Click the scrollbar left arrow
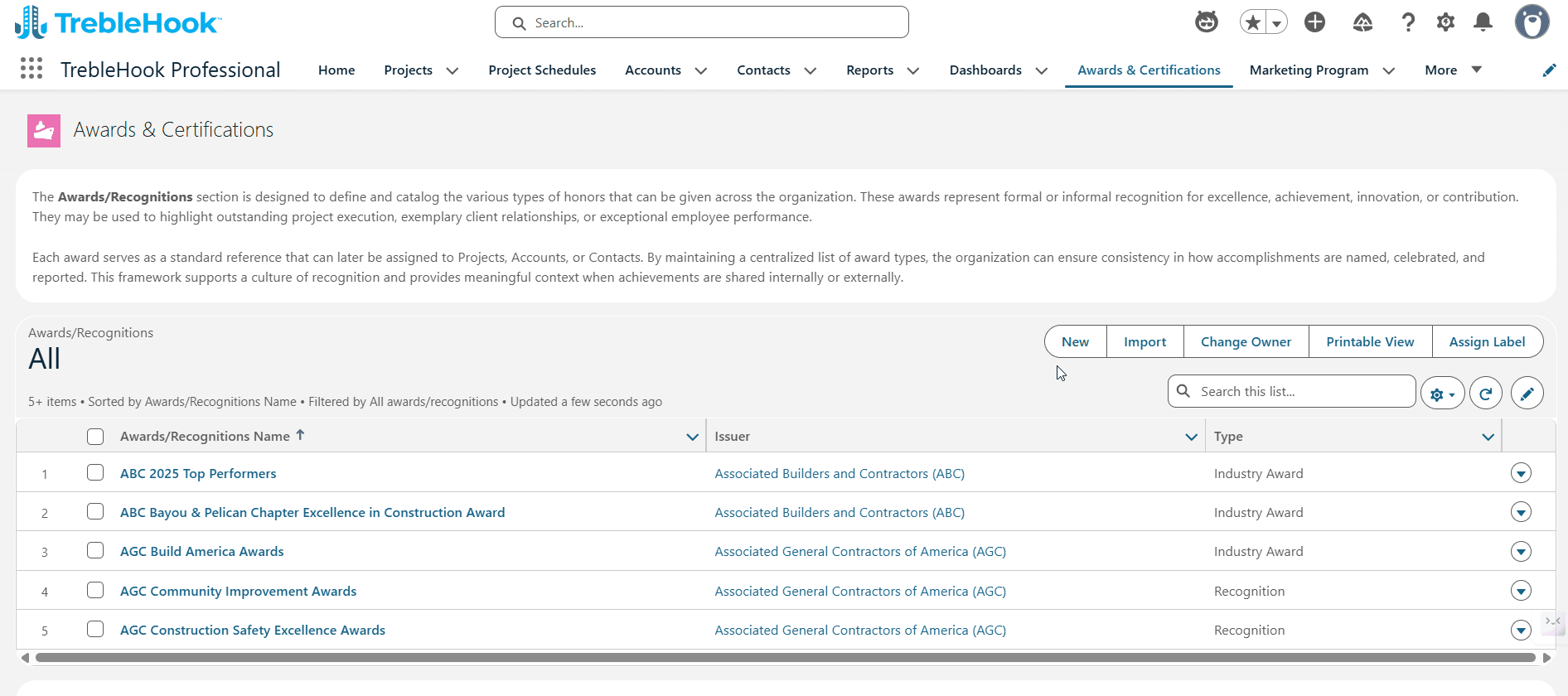1568x696 pixels. coord(25,658)
